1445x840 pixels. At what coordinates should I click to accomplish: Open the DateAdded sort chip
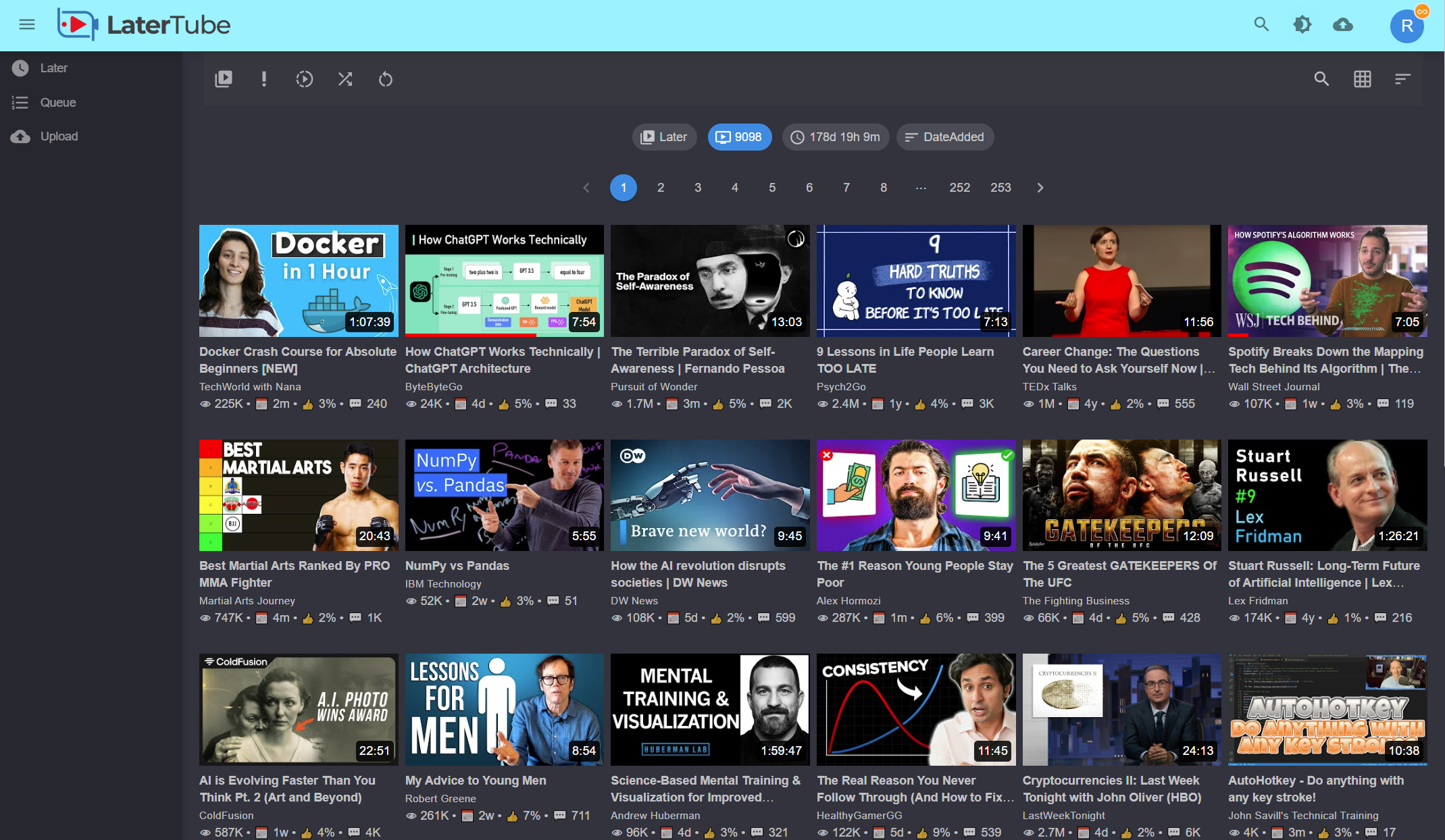click(945, 137)
